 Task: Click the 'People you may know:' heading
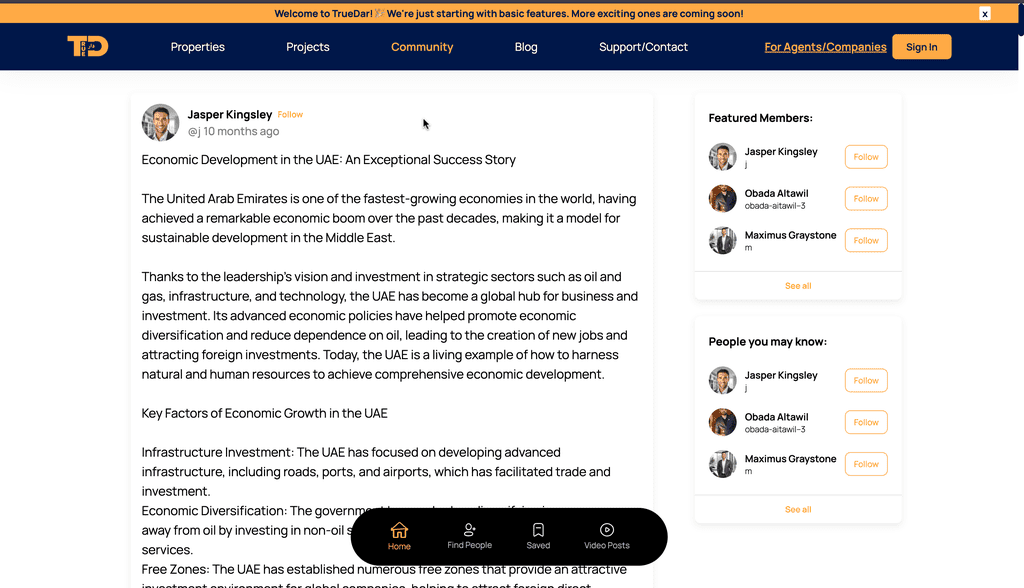(767, 342)
